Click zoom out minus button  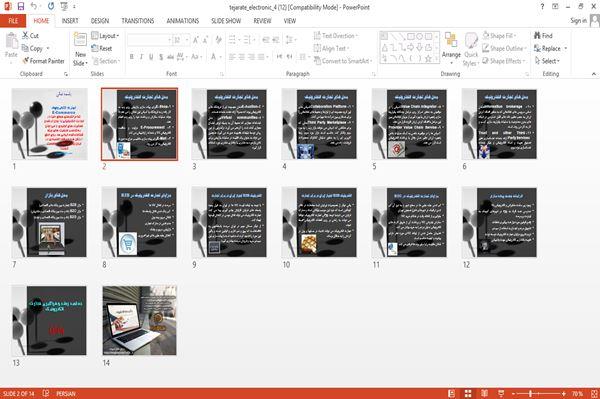click(514, 394)
